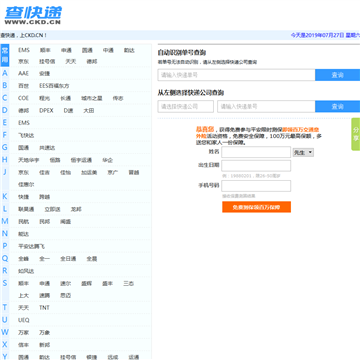Choose 快捷 courier in K row
Screen dimensions: 360x360
23,197
